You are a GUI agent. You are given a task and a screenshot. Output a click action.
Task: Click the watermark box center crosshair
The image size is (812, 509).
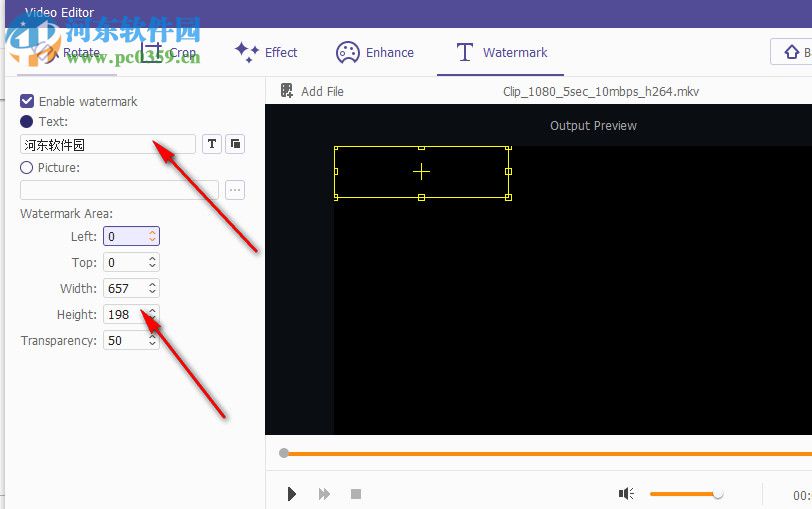[422, 171]
